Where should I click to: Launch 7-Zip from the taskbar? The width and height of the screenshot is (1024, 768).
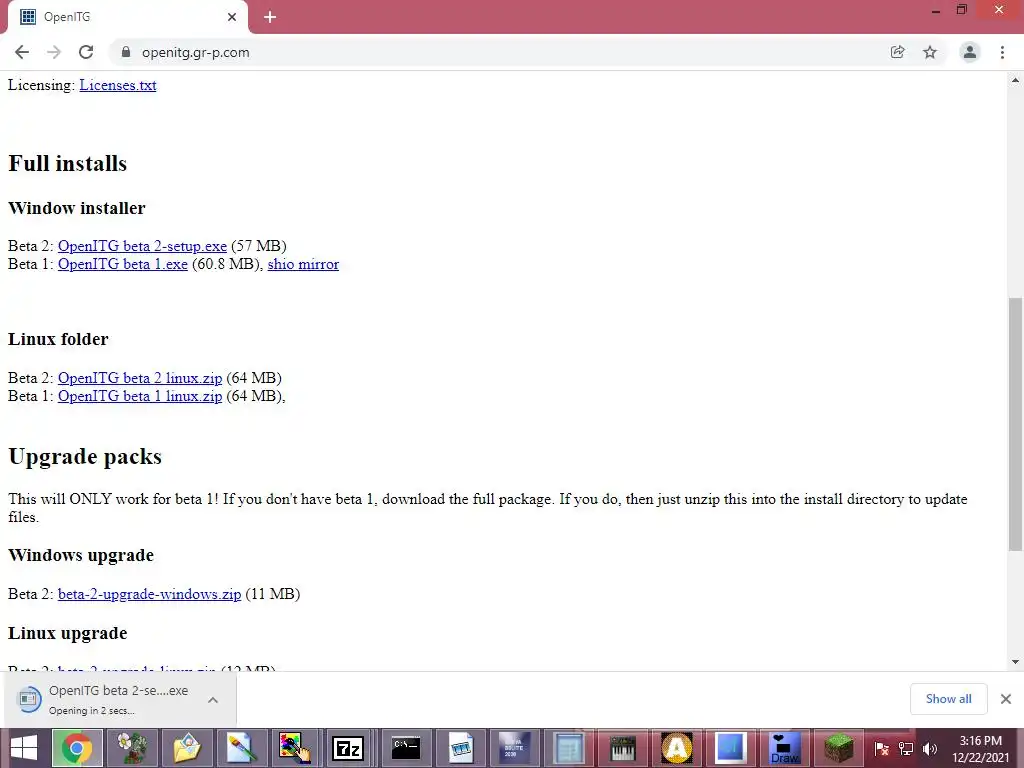347,748
